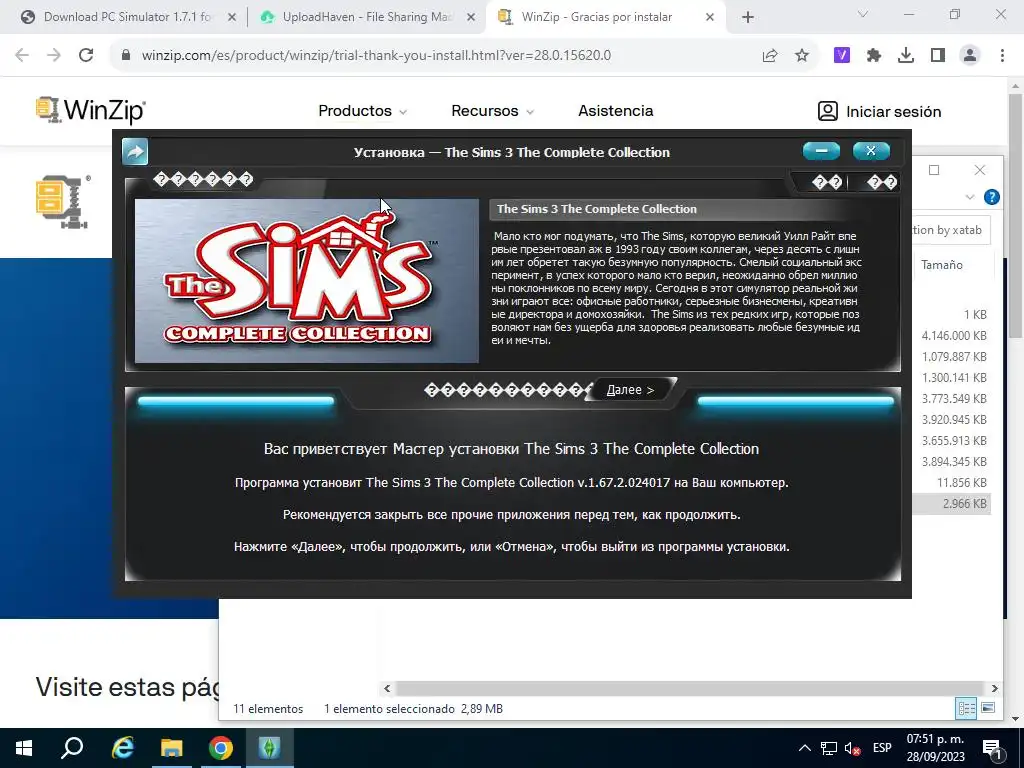Click scroll left arrow in explorer
This screenshot has height=768, width=1024.
click(x=387, y=688)
